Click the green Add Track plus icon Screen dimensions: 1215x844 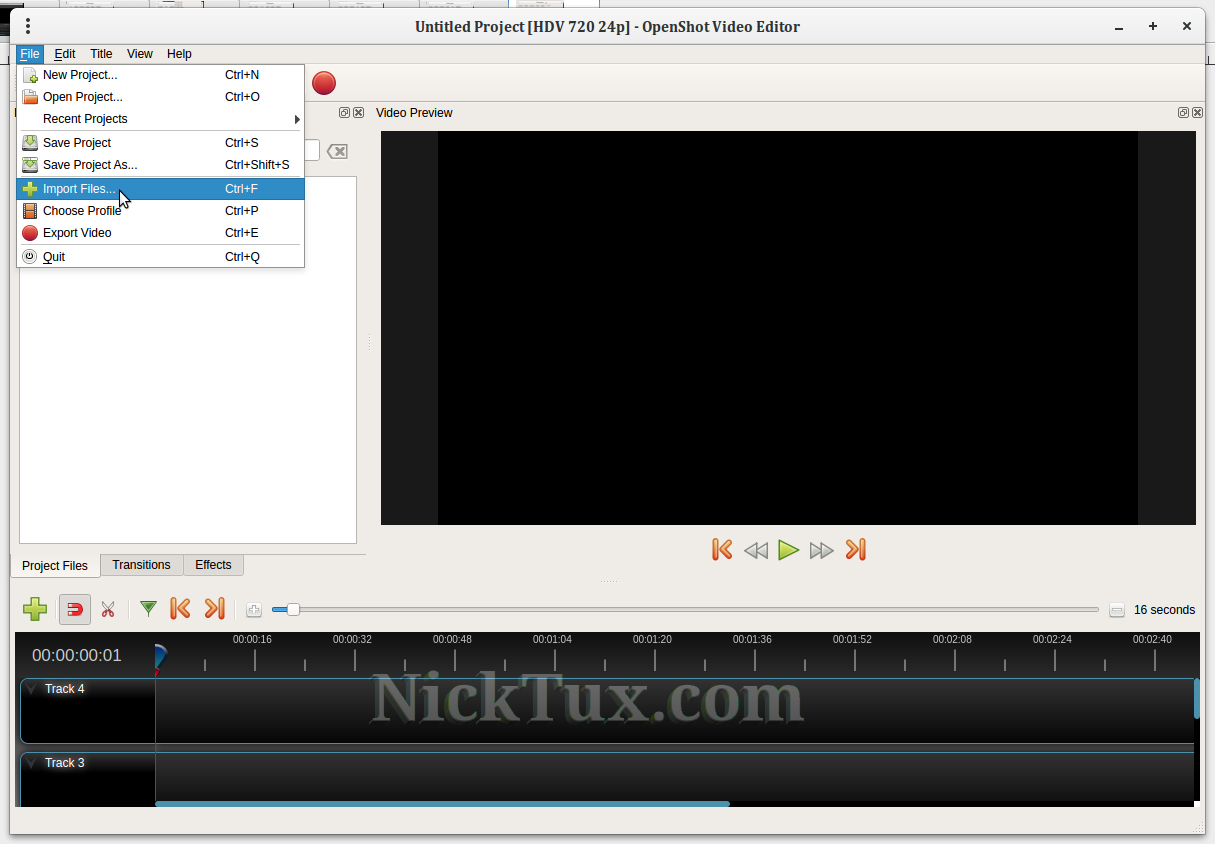(x=35, y=609)
